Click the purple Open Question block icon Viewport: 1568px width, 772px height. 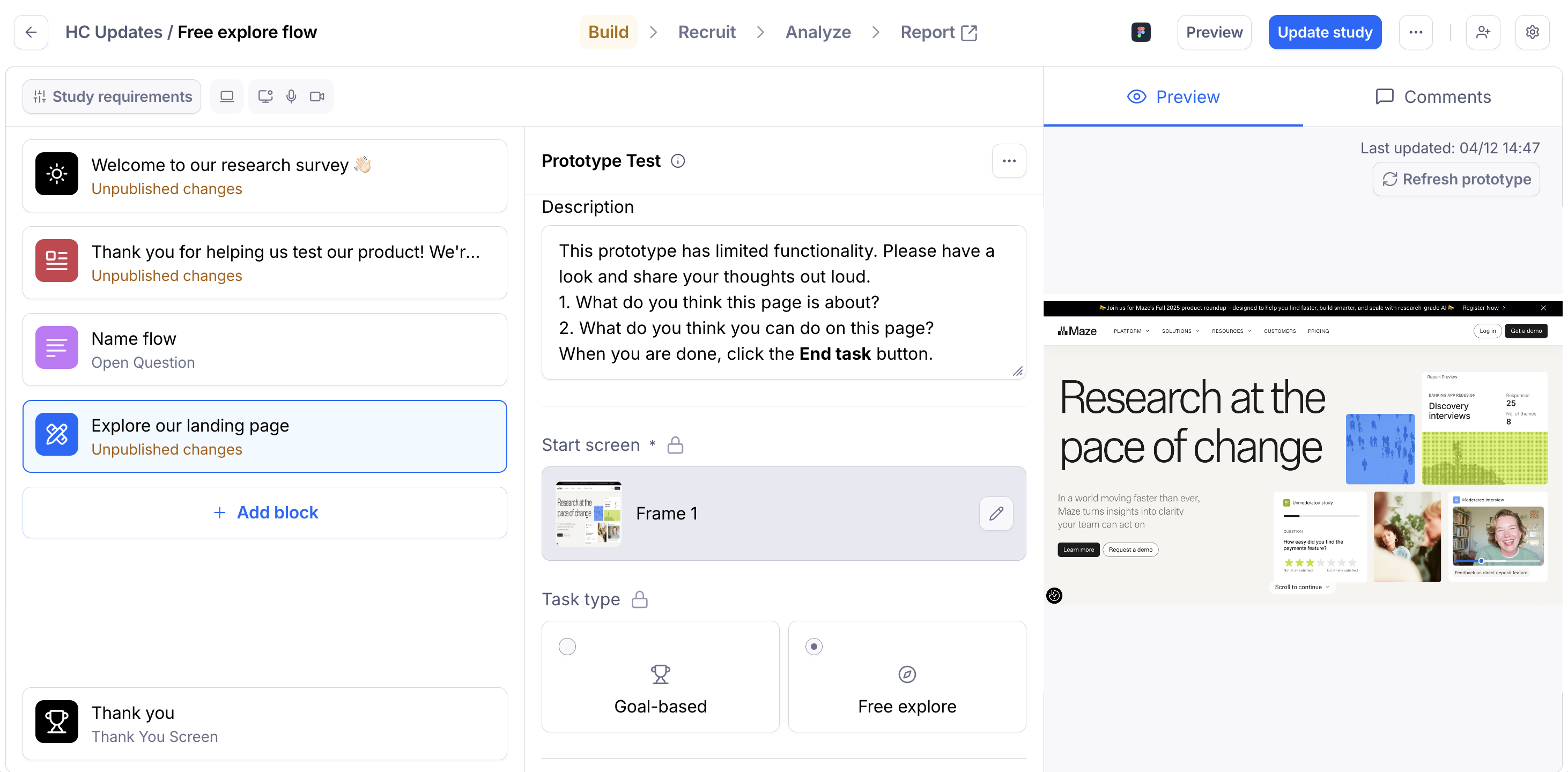click(57, 348)
